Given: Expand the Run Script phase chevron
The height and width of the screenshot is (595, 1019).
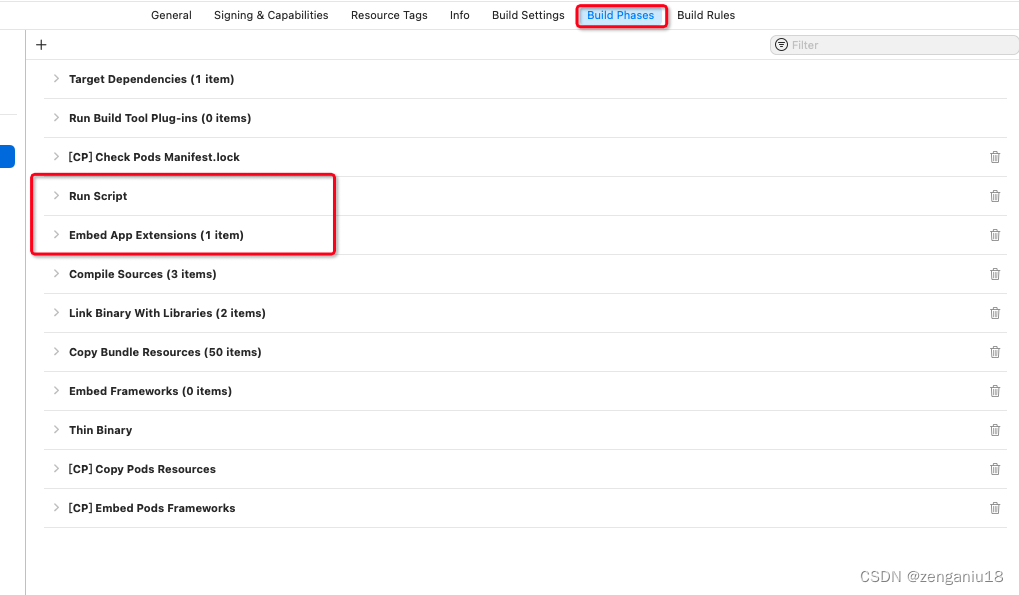Looking at the screenshot, I should [x=56, y=196].
